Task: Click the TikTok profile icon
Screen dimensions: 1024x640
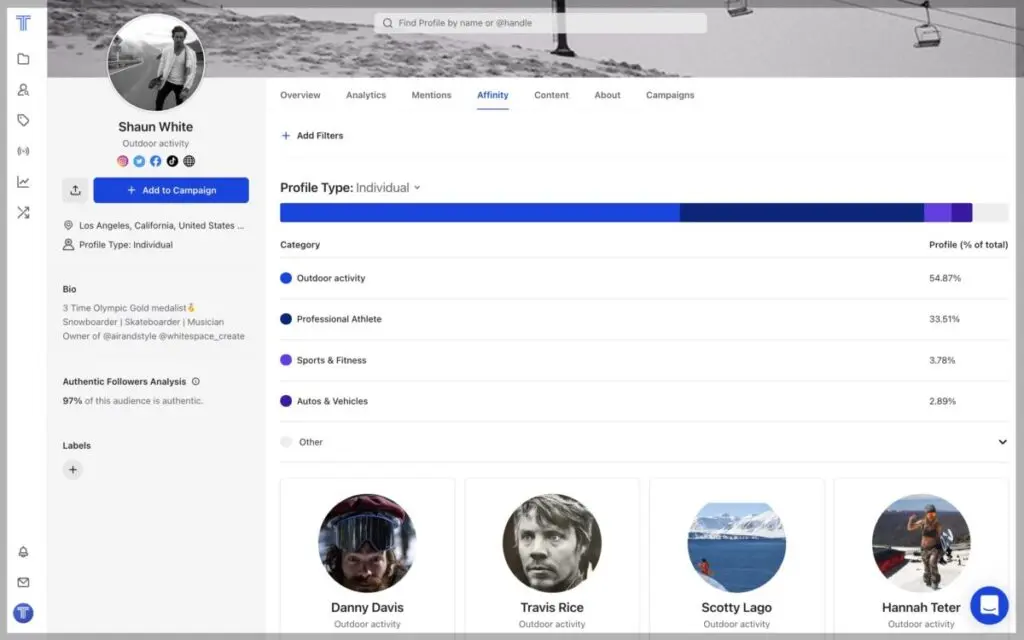Action: click(171, 160)
